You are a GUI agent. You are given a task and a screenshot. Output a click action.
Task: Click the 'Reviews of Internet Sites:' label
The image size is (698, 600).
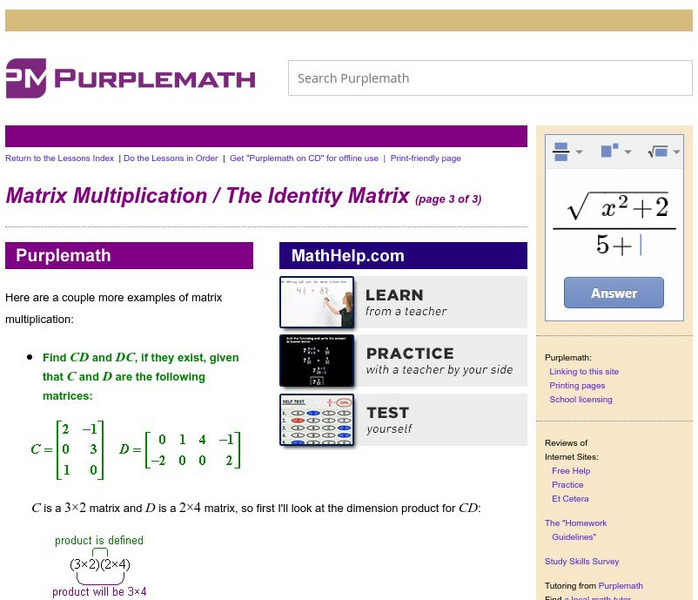(x=571, y=450)
